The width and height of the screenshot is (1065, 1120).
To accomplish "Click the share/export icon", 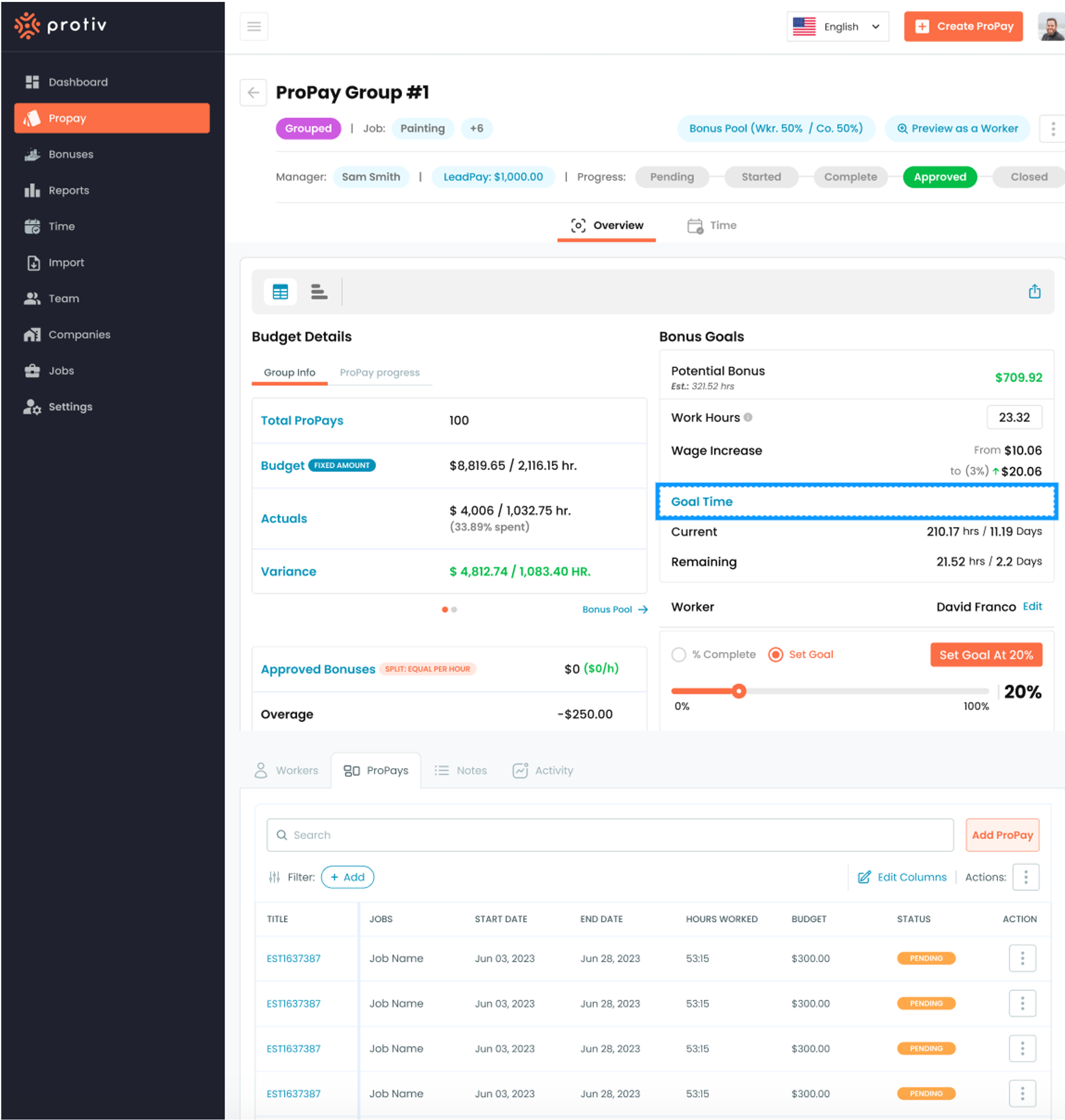I will point(1034,292).
